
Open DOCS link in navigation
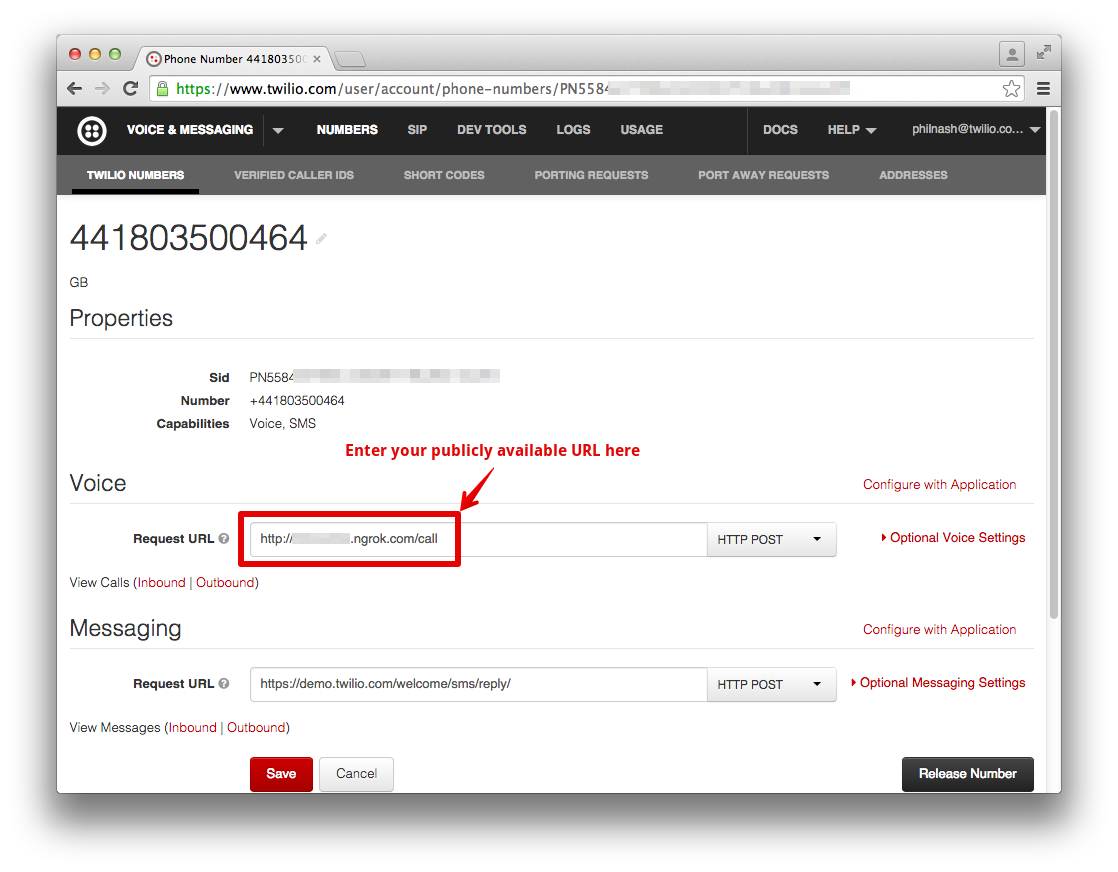tap(780, 130)
